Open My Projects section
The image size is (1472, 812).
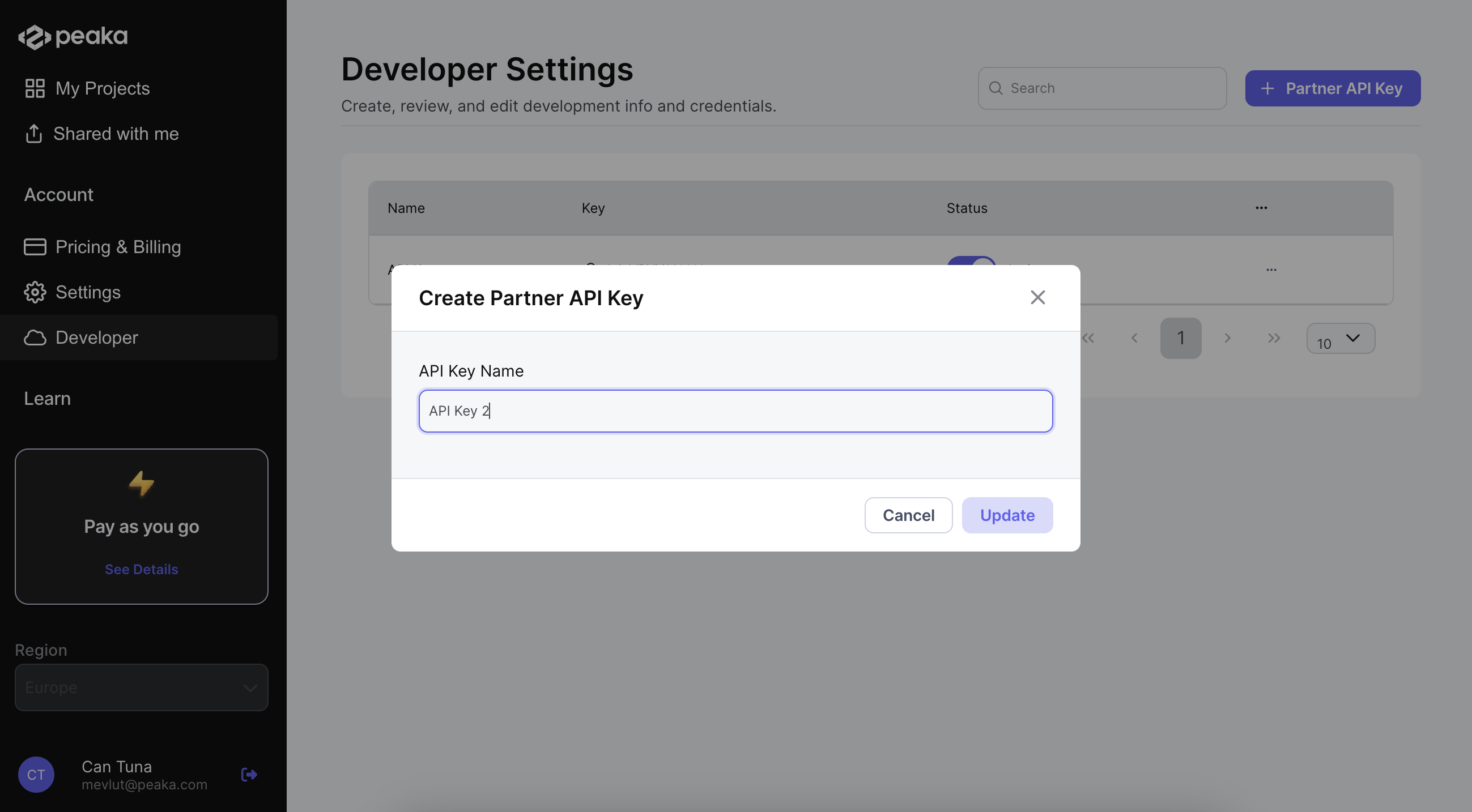click(x=102, y=88)
